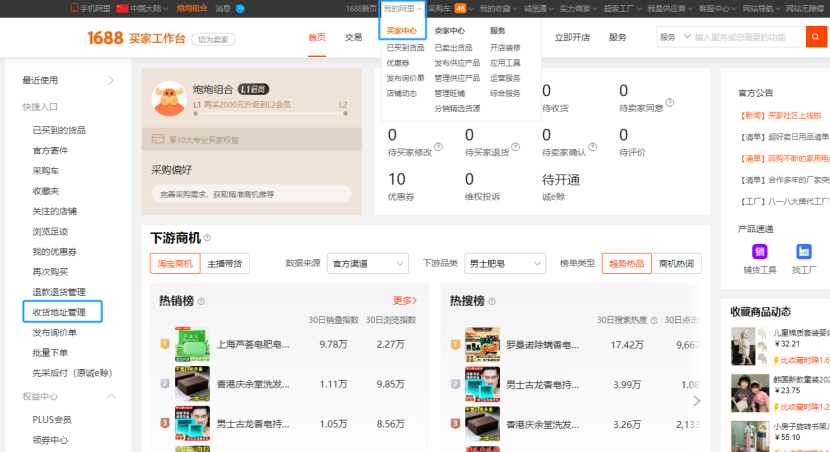Click 更多 link on 热销榜
This screenshot has height=452, width=830.
click(x=405, y=301)
